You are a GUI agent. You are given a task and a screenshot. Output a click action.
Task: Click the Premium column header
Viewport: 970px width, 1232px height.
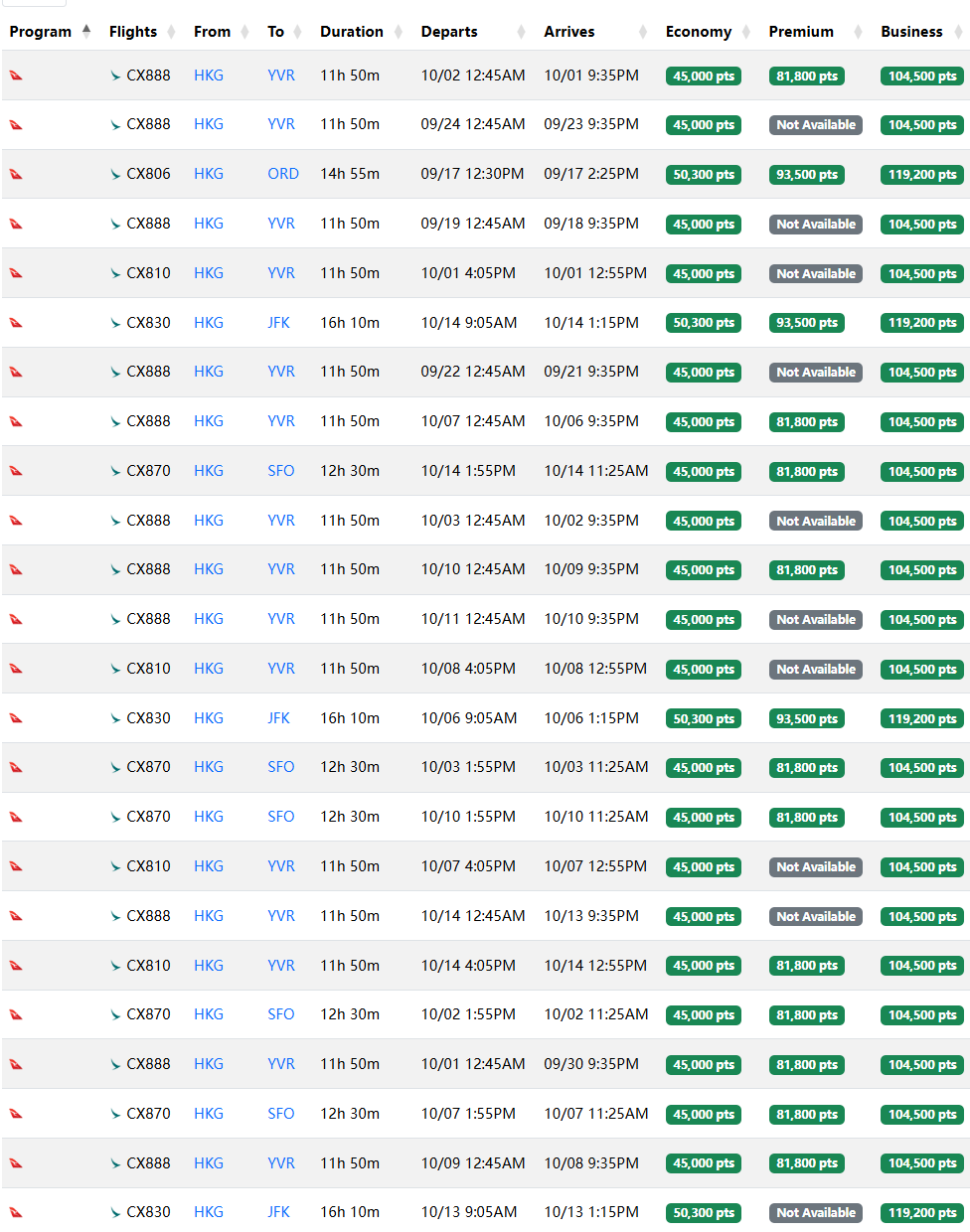(801, 32)
